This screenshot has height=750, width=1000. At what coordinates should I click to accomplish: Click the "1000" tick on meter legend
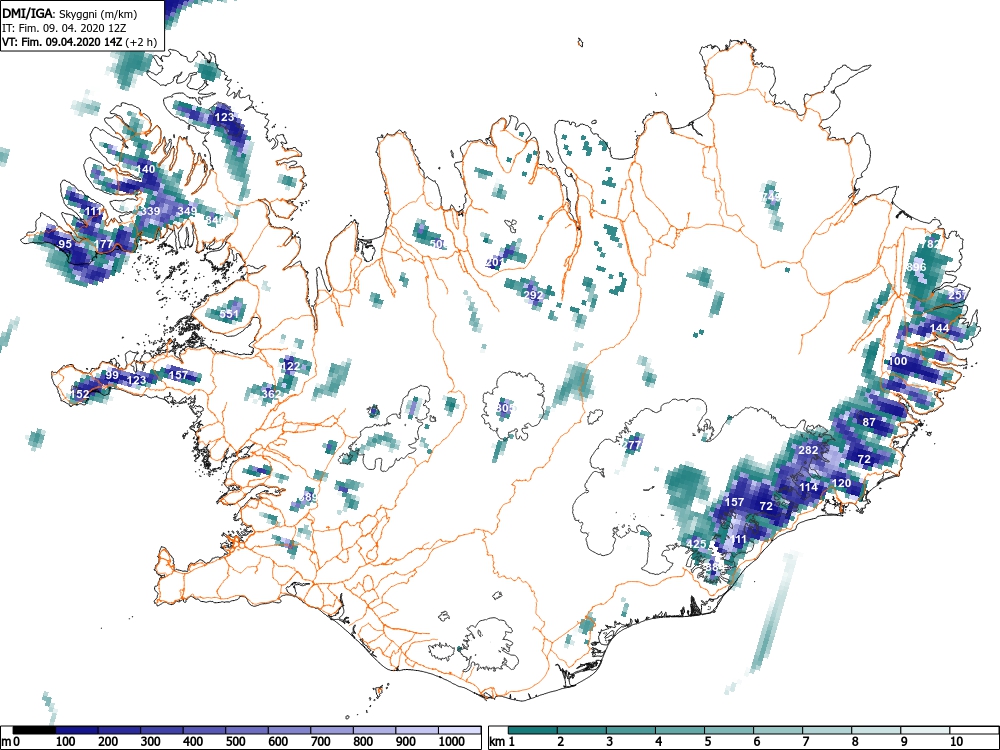click(452, 742)
